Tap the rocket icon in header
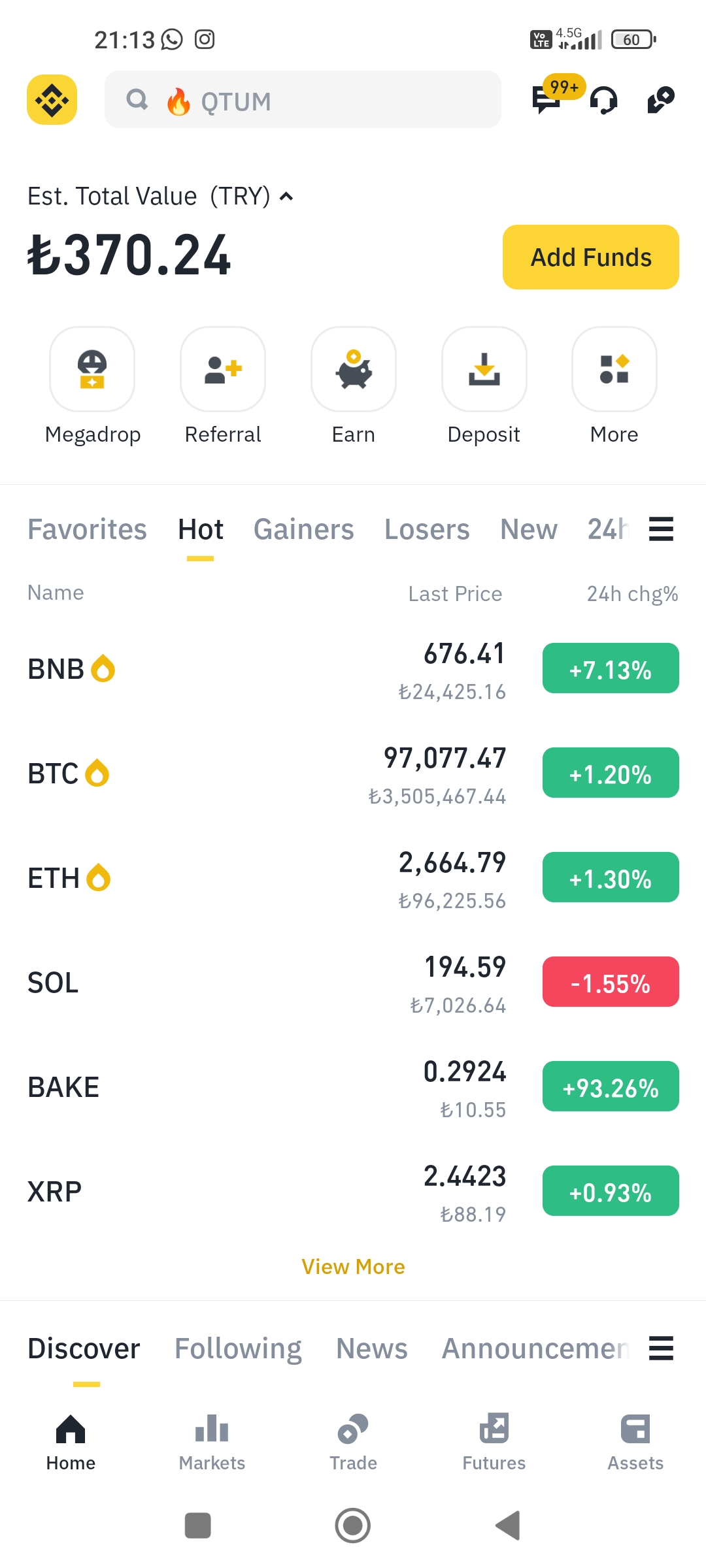The height and width of the screenshot is (1568, 706). coord(661,100)
